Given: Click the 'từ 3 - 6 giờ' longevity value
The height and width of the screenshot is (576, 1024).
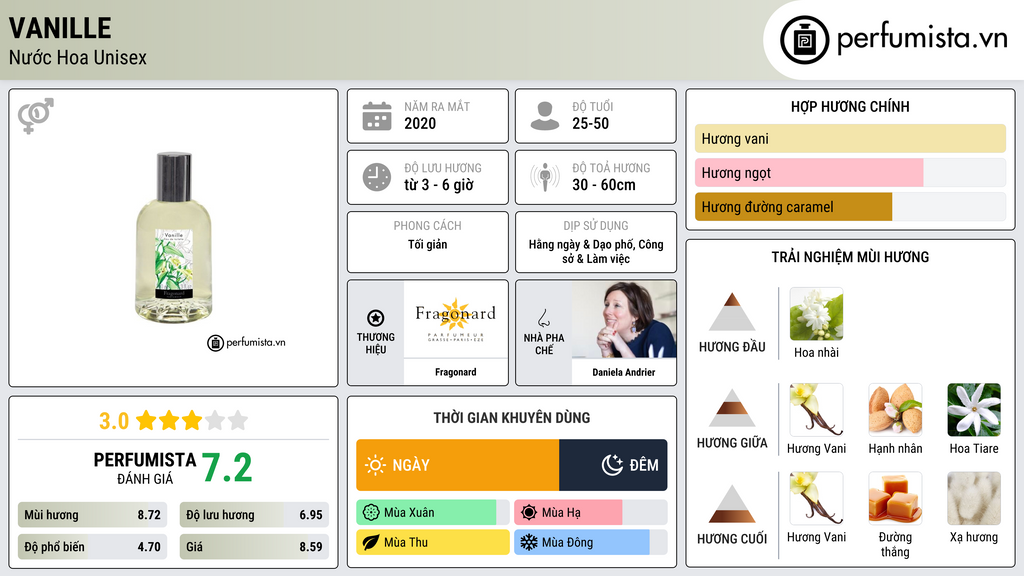Looking at the screenshot, I should click(x=439, y=185).
